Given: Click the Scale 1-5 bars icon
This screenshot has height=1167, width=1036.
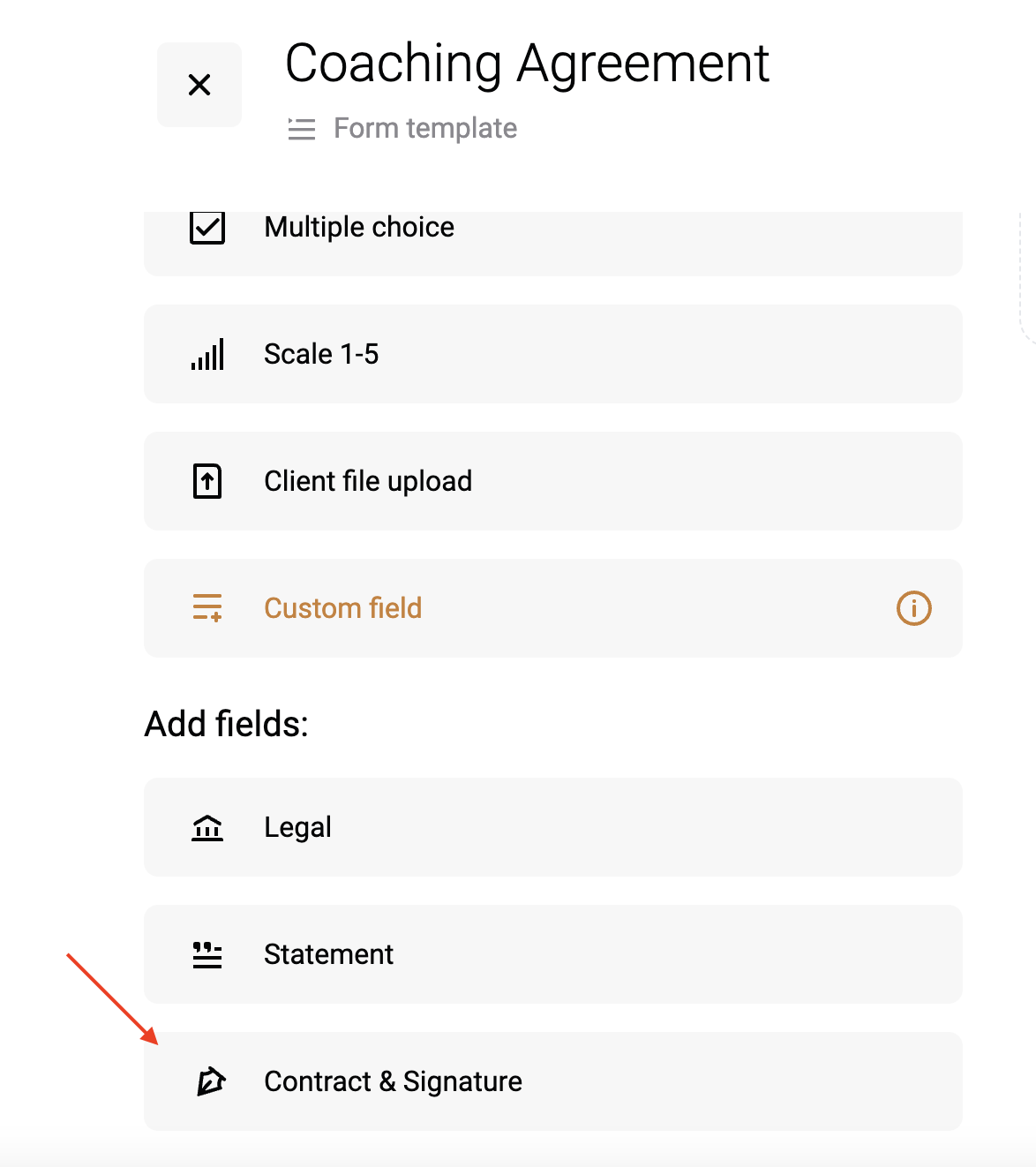Looking at the screenshot, I should click(x=207, y=354).
